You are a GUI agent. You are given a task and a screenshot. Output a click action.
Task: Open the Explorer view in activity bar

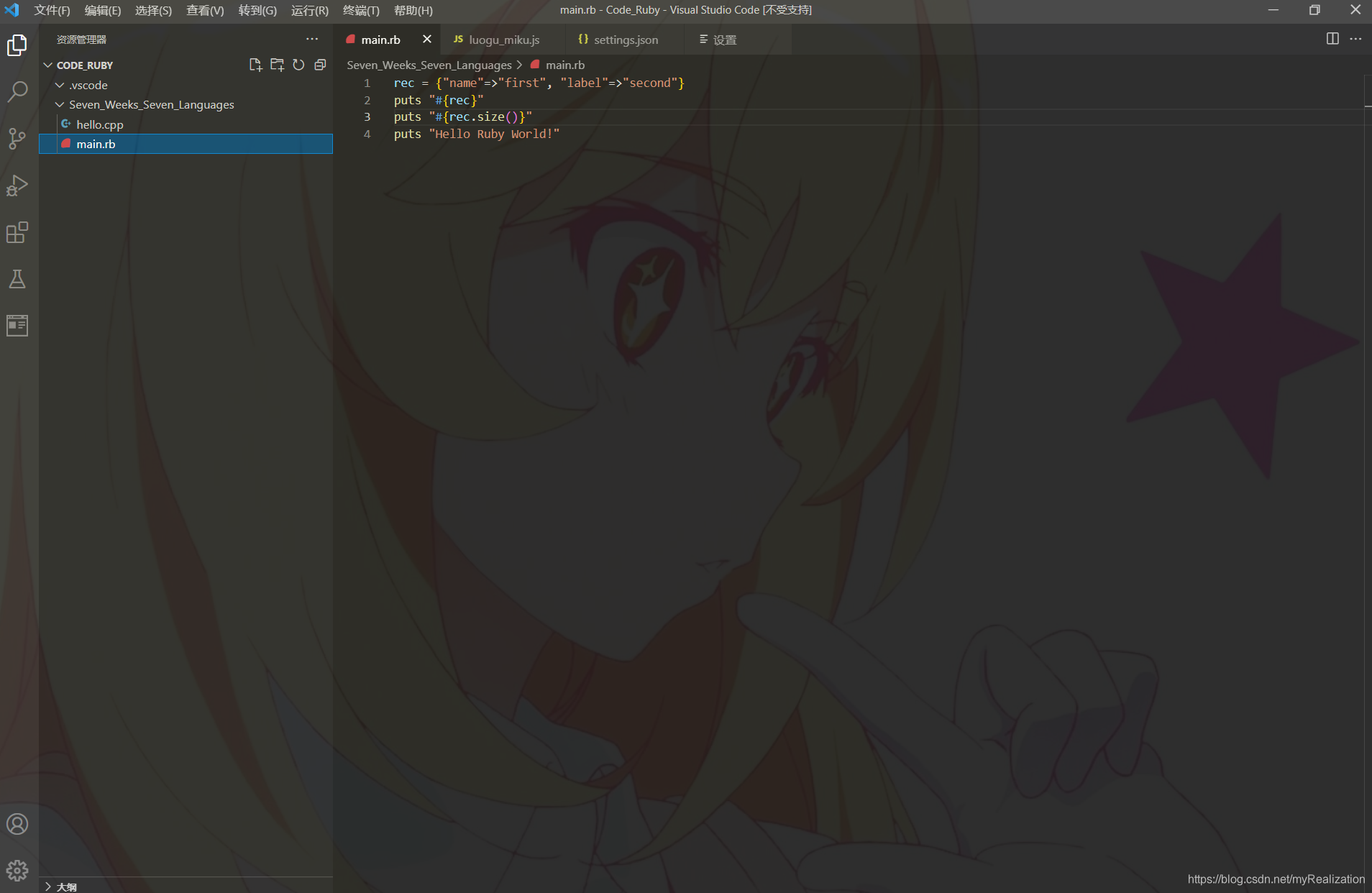tap(17, 45)
